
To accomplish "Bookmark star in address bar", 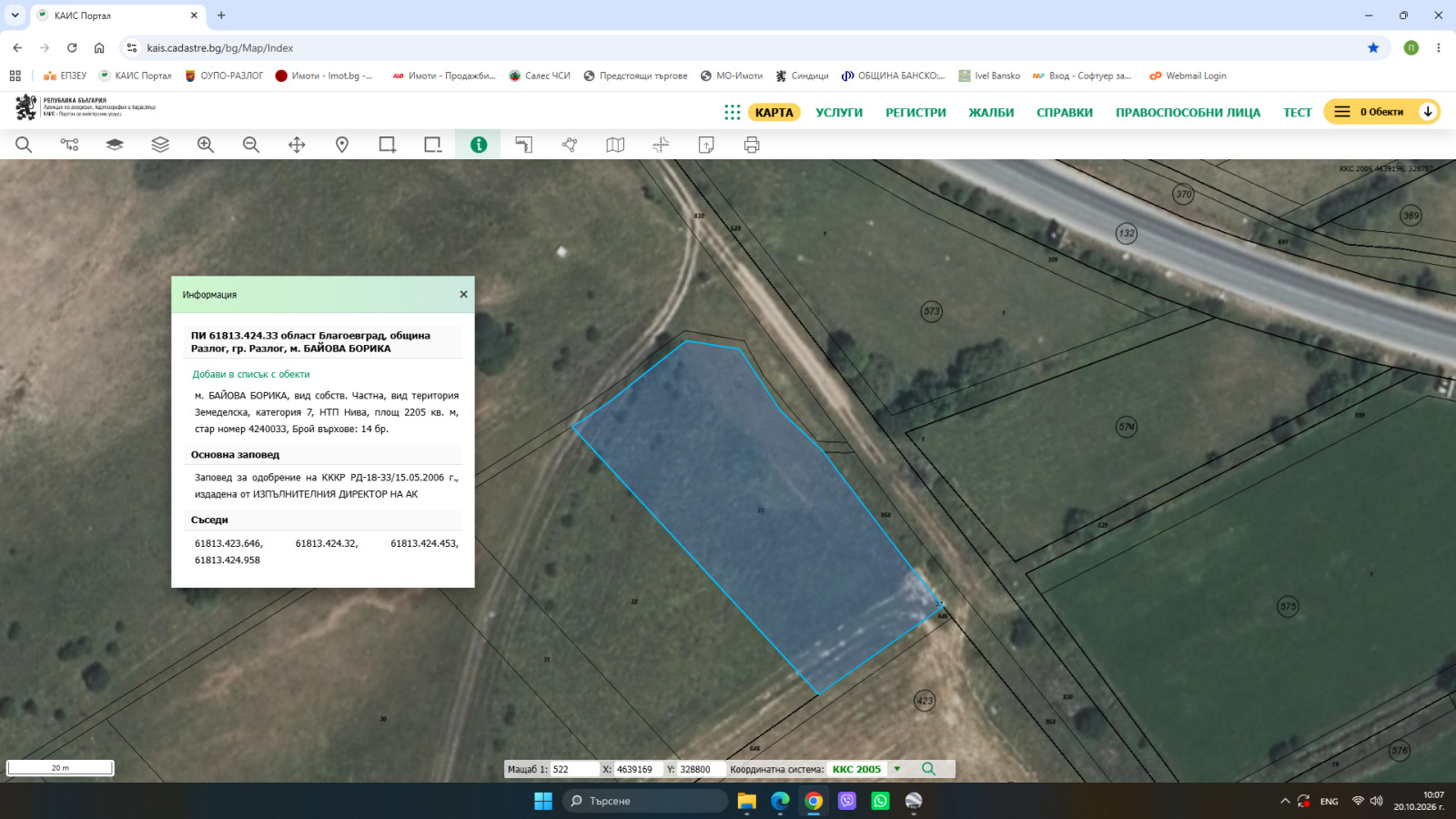I will 1373,48.
